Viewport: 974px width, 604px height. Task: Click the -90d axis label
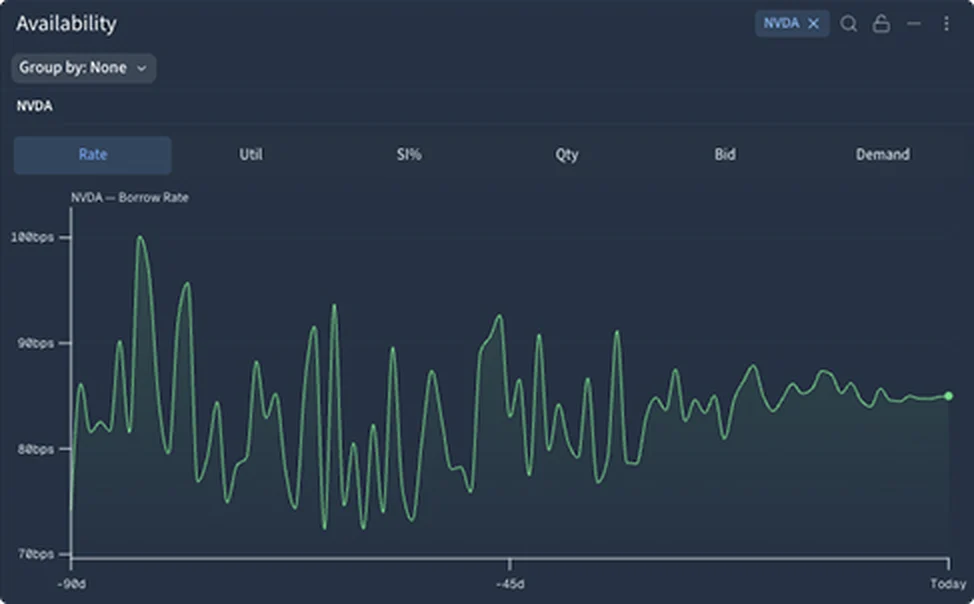point(71,584)
